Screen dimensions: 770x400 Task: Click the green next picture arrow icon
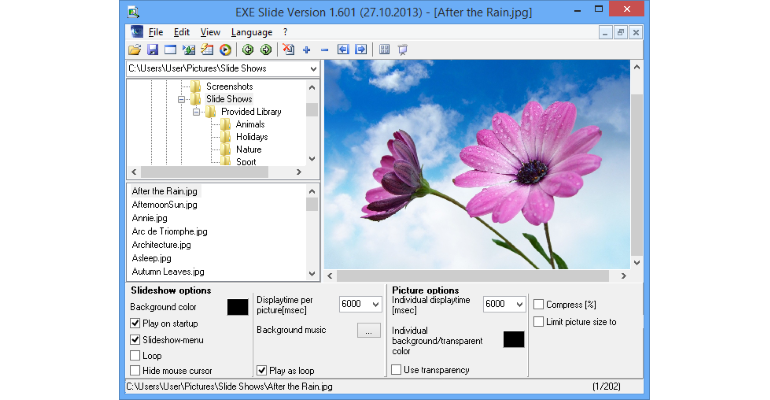coord(266,50)
